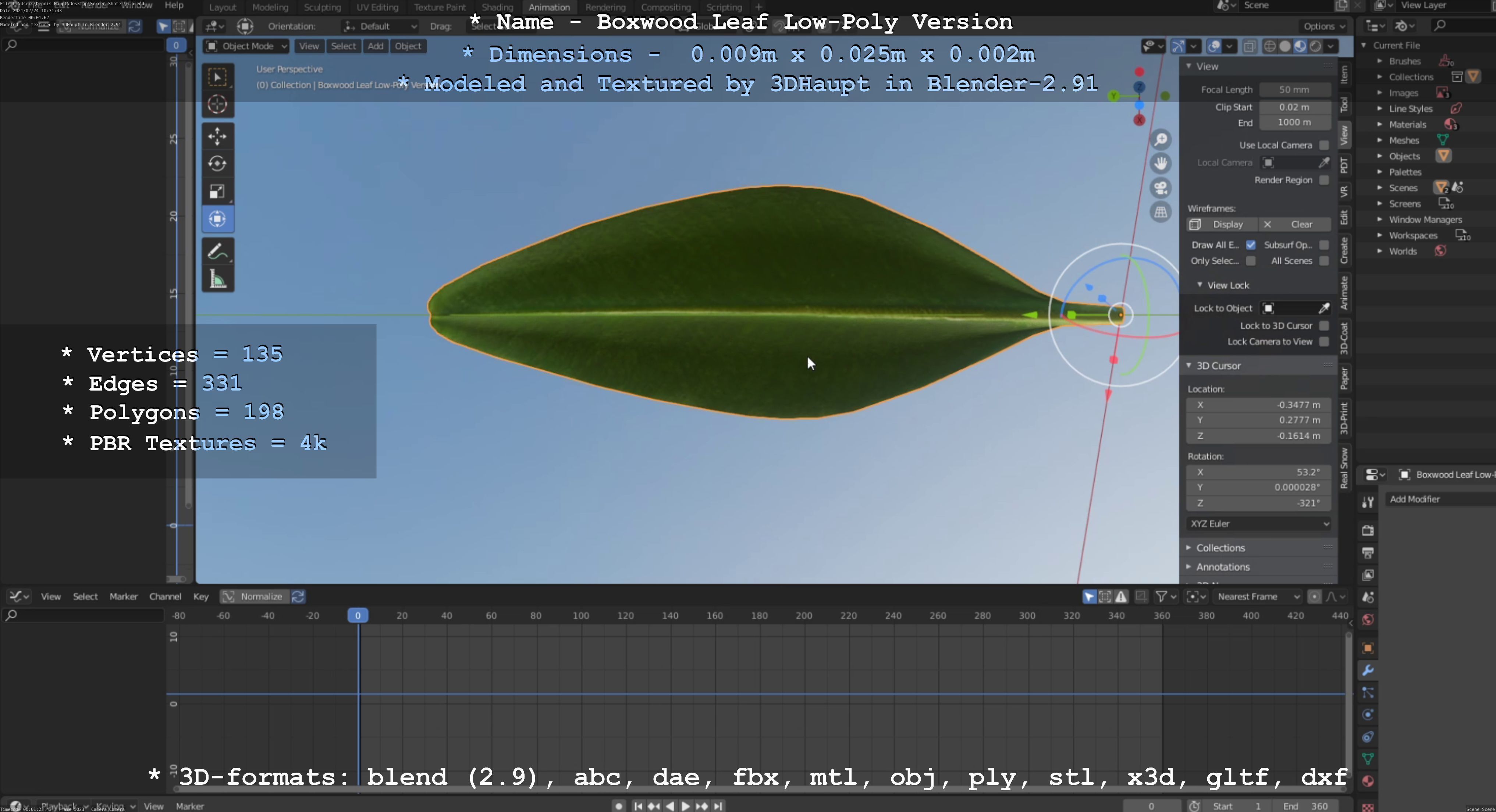Click frame 0 marker in graph editor
This screenshot has height=812, width=1496.
[x=358, y=615]
